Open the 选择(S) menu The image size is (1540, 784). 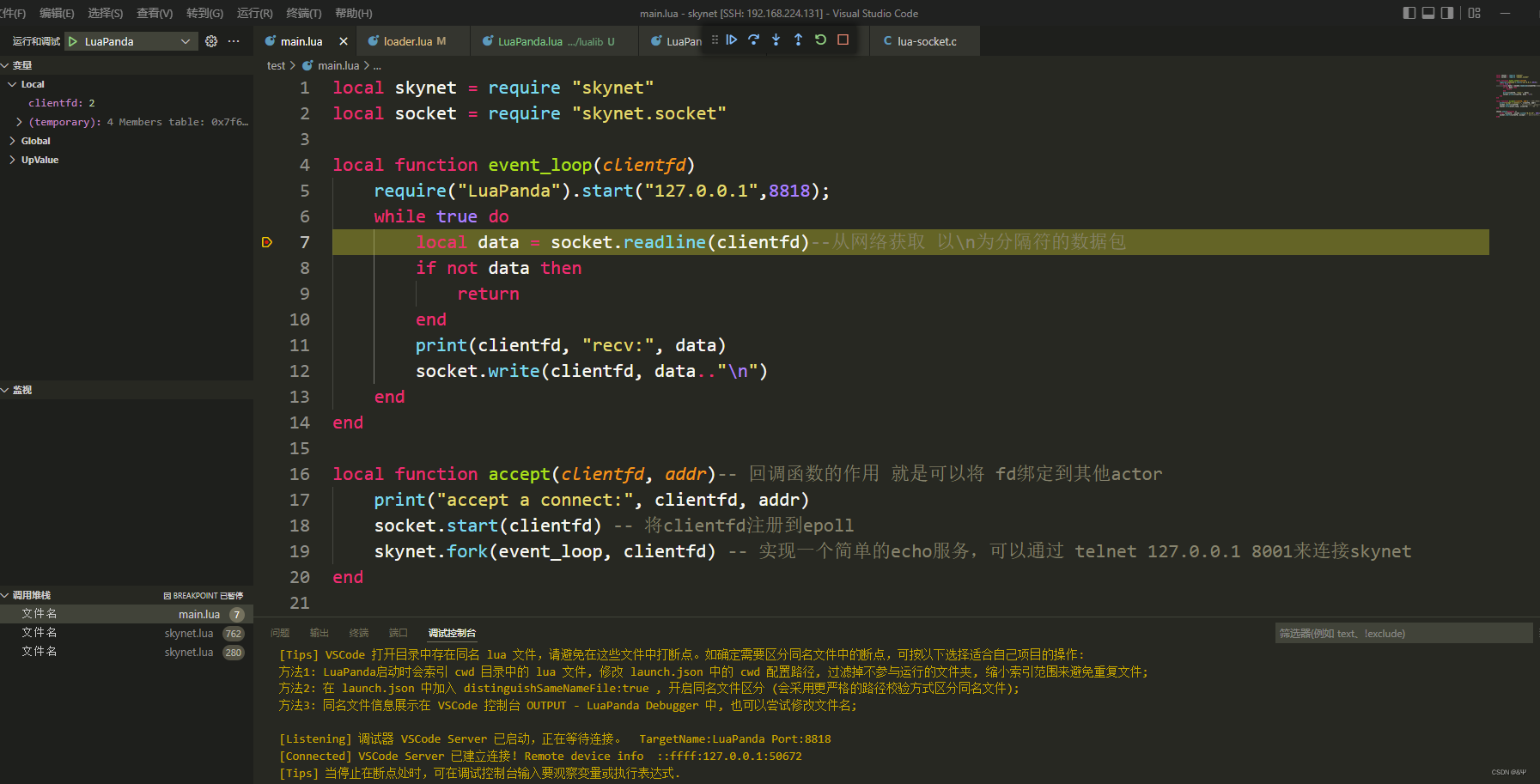[106, 13]
